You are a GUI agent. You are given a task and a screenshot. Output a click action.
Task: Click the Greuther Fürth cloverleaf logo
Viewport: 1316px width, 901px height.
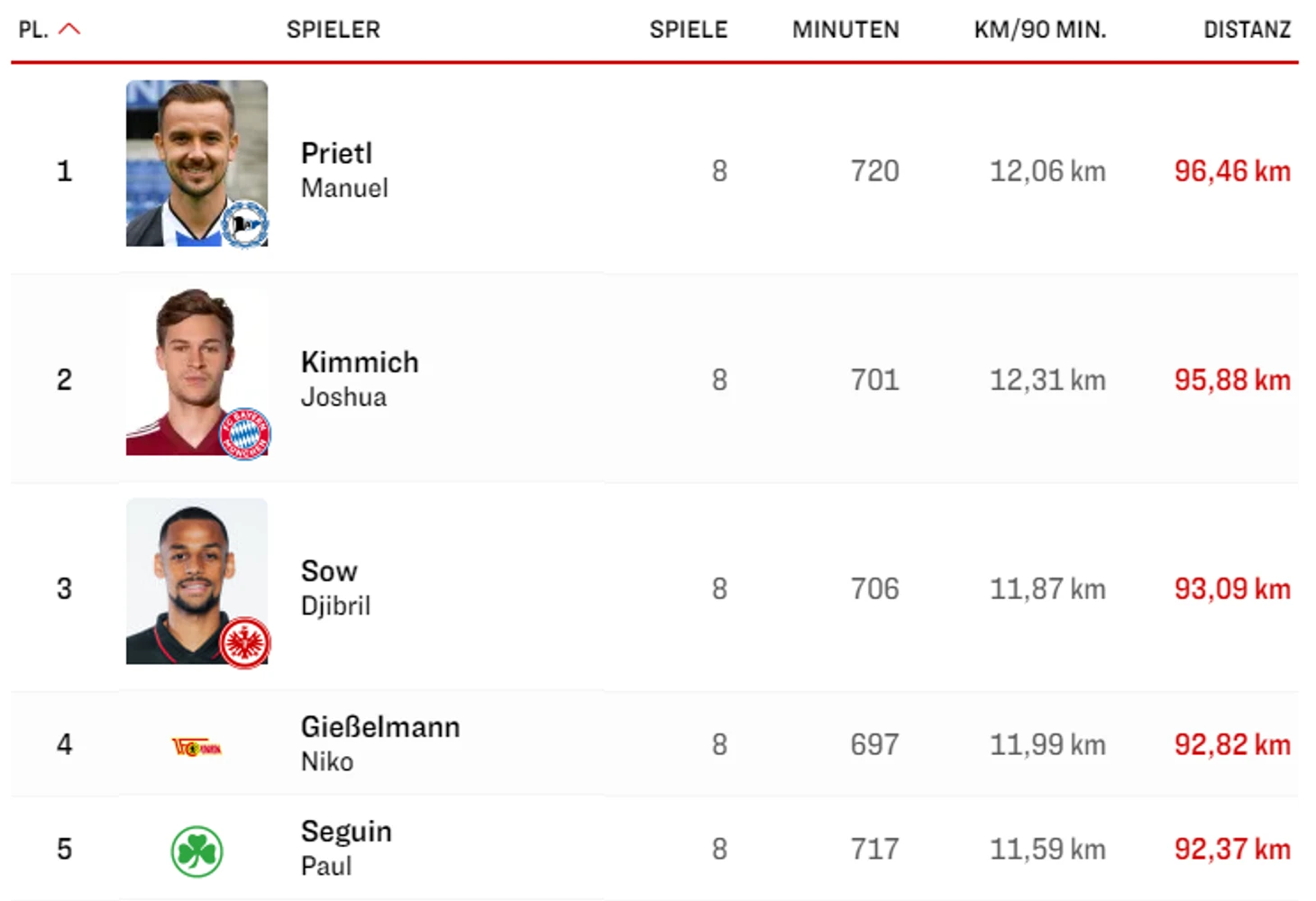click(196, 851)
